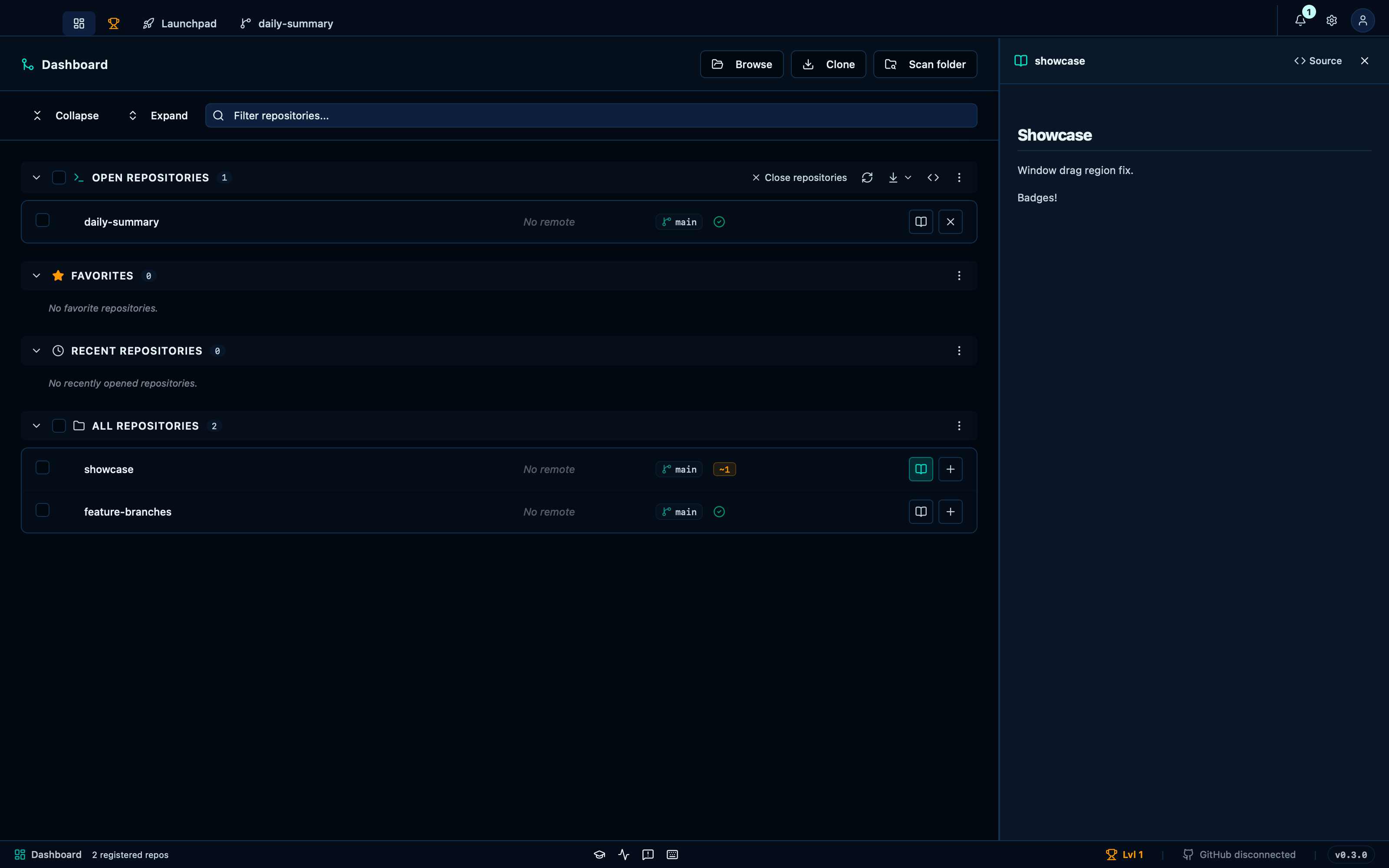Image resolution: width=1389 pixels, height=868 pixels.
Task: Click the Clone button
Action: tap(828, 64)
